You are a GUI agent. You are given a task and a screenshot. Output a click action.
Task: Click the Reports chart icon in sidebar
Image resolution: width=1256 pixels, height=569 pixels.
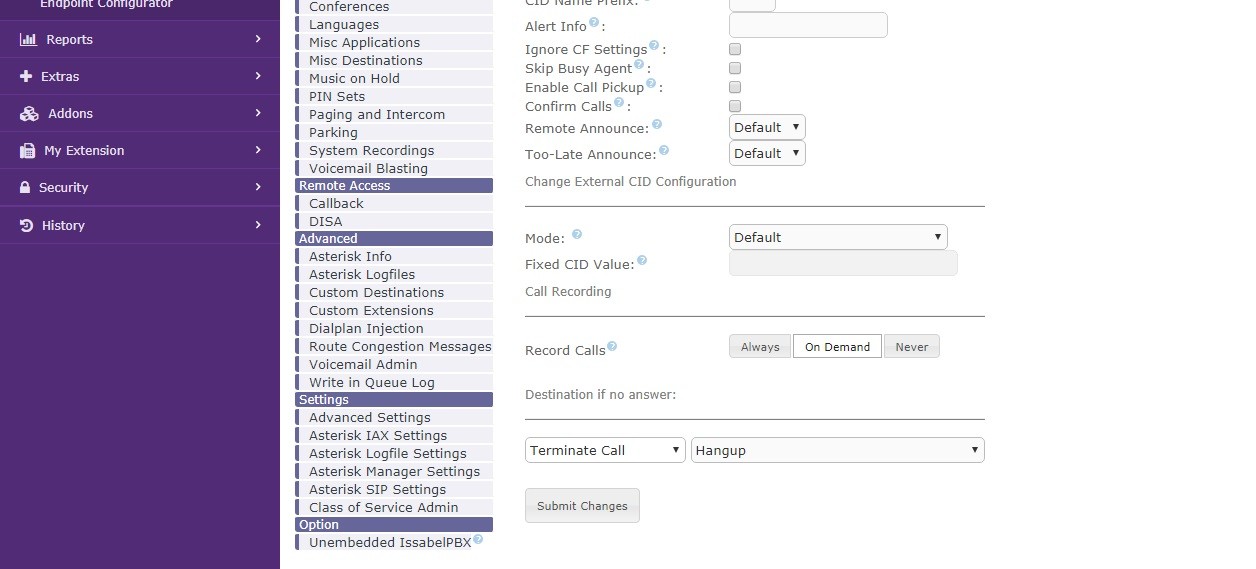point(28,39)
